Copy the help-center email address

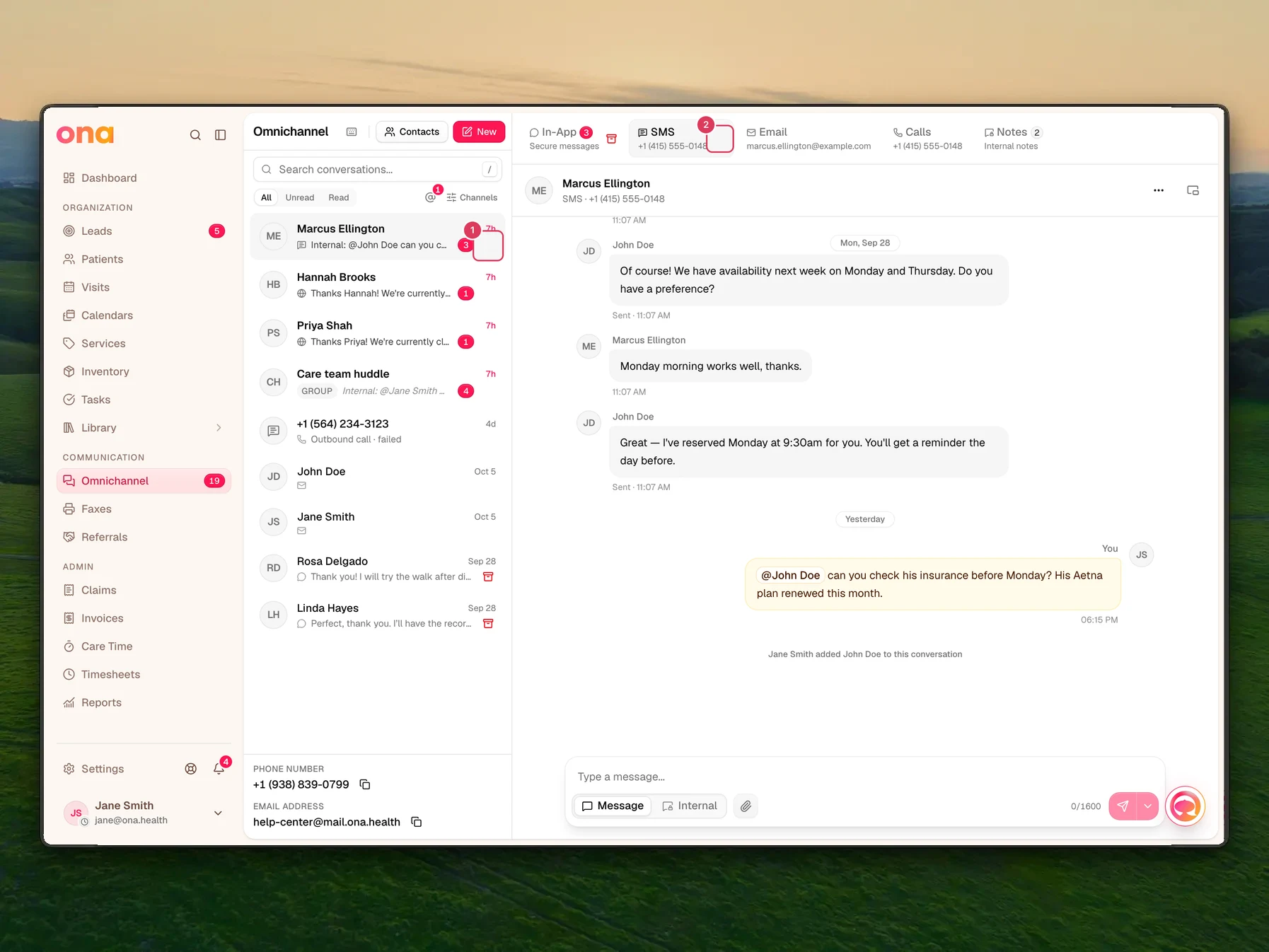417,822
